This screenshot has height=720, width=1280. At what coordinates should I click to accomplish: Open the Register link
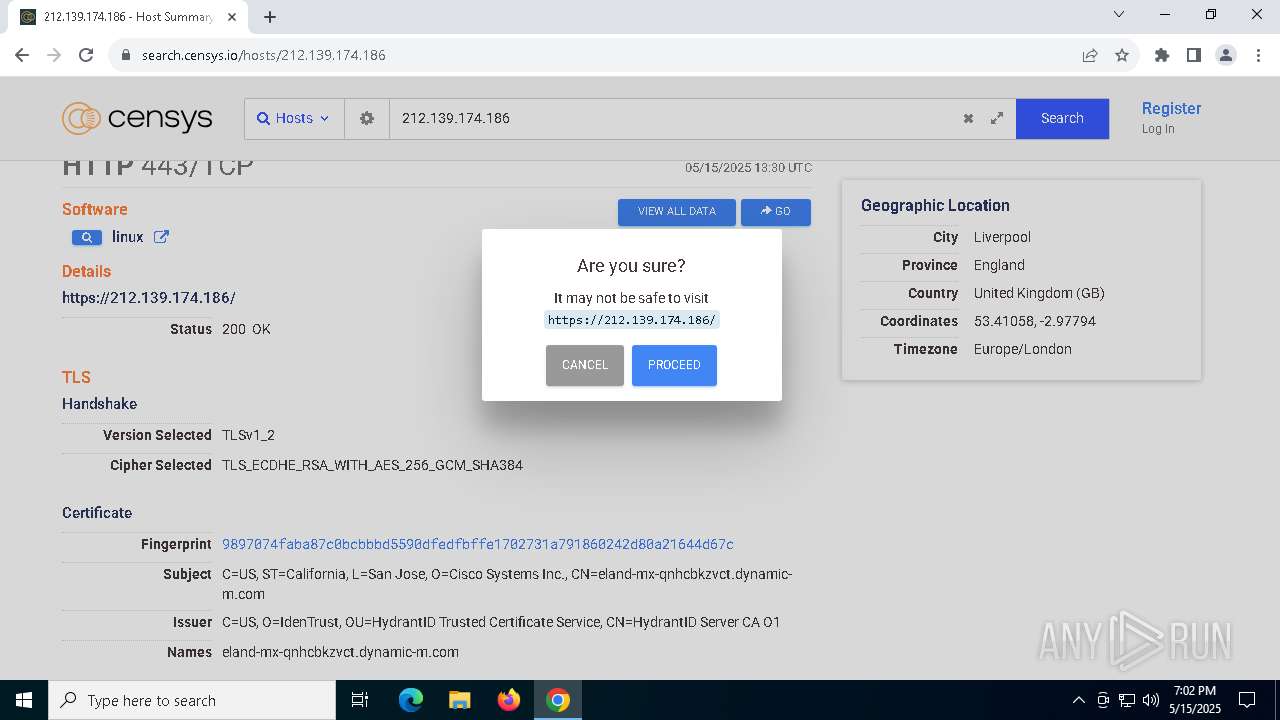[1171, 108]
